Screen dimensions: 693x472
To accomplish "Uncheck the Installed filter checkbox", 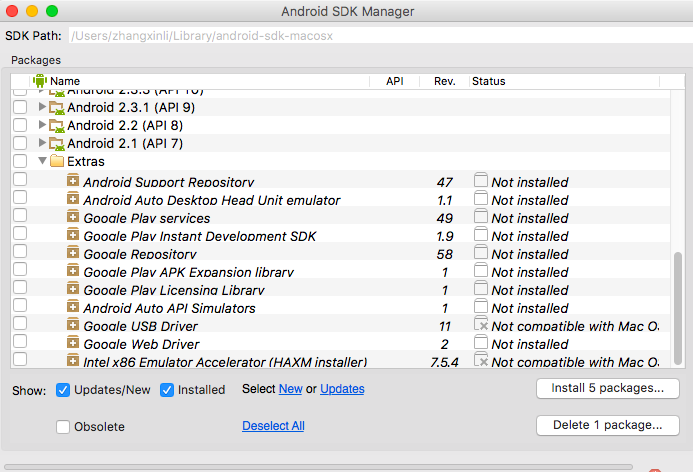I will click(x=167, y=390).
